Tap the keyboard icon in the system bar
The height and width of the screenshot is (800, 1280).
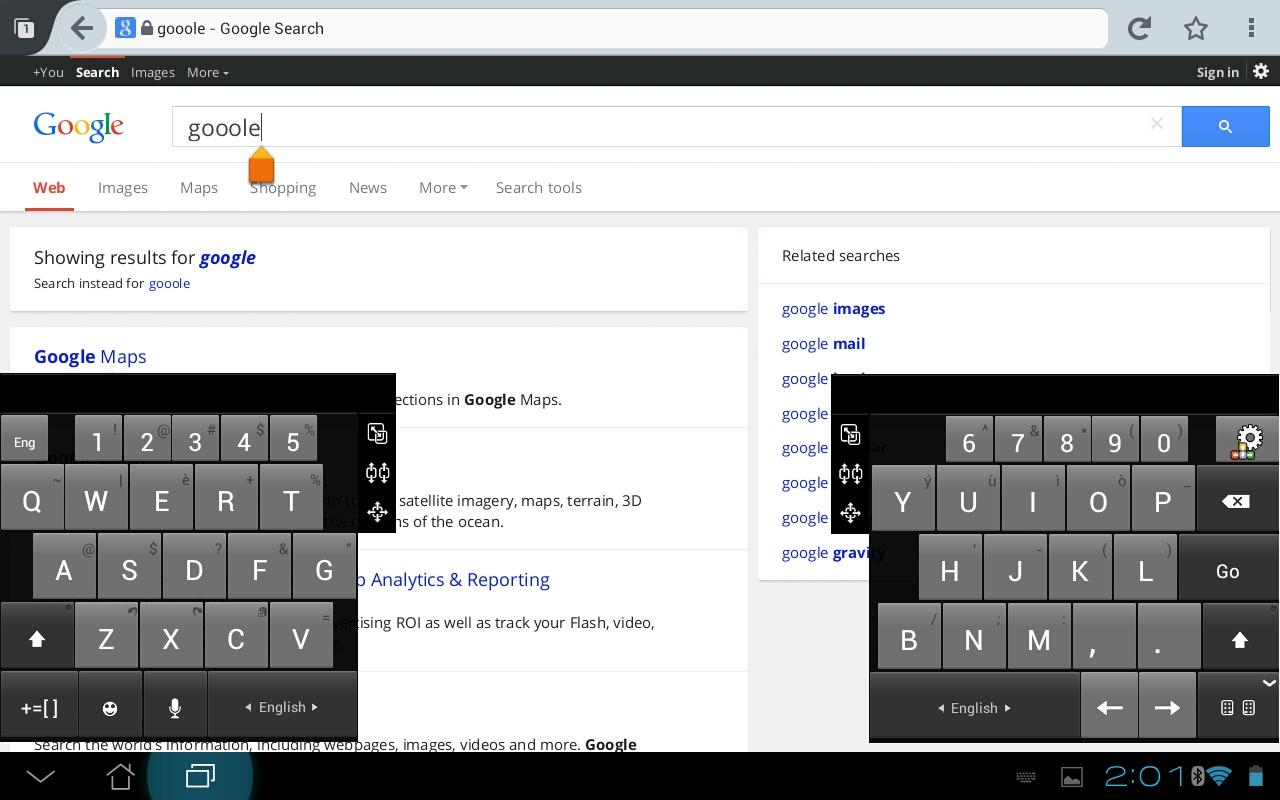tap(1026, 777)
